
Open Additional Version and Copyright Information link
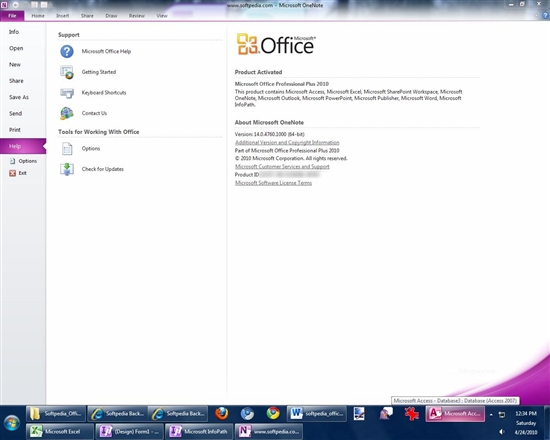click(287, 142)
